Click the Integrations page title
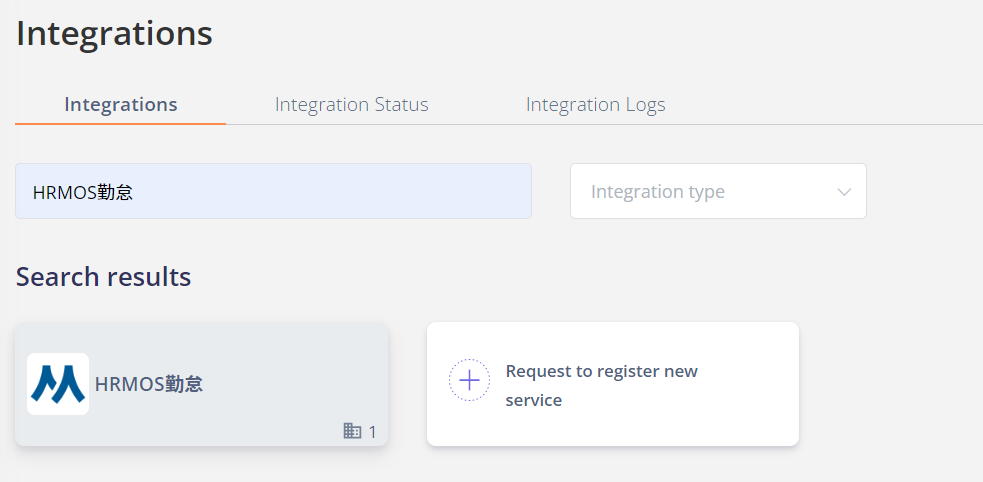983x482 pixels. 114,33
